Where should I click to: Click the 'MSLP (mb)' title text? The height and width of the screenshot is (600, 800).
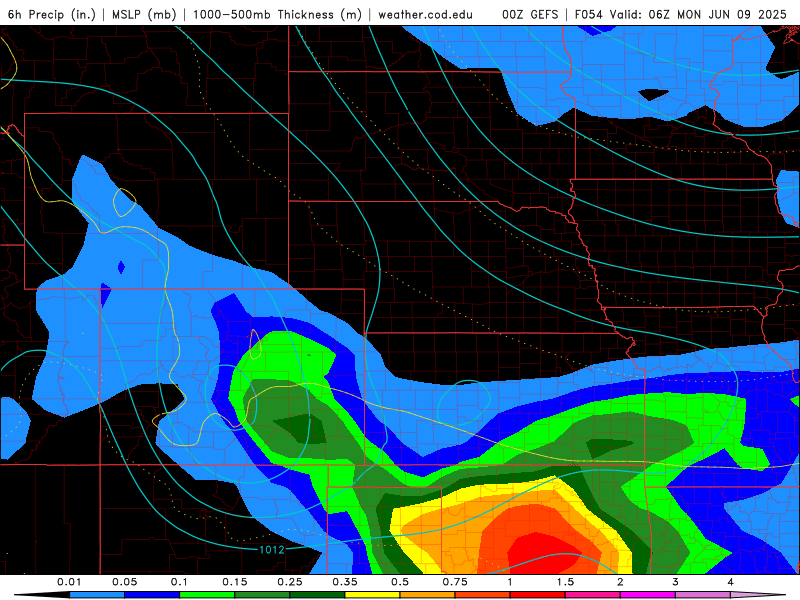pyautogui.click(x=144, y=14)
